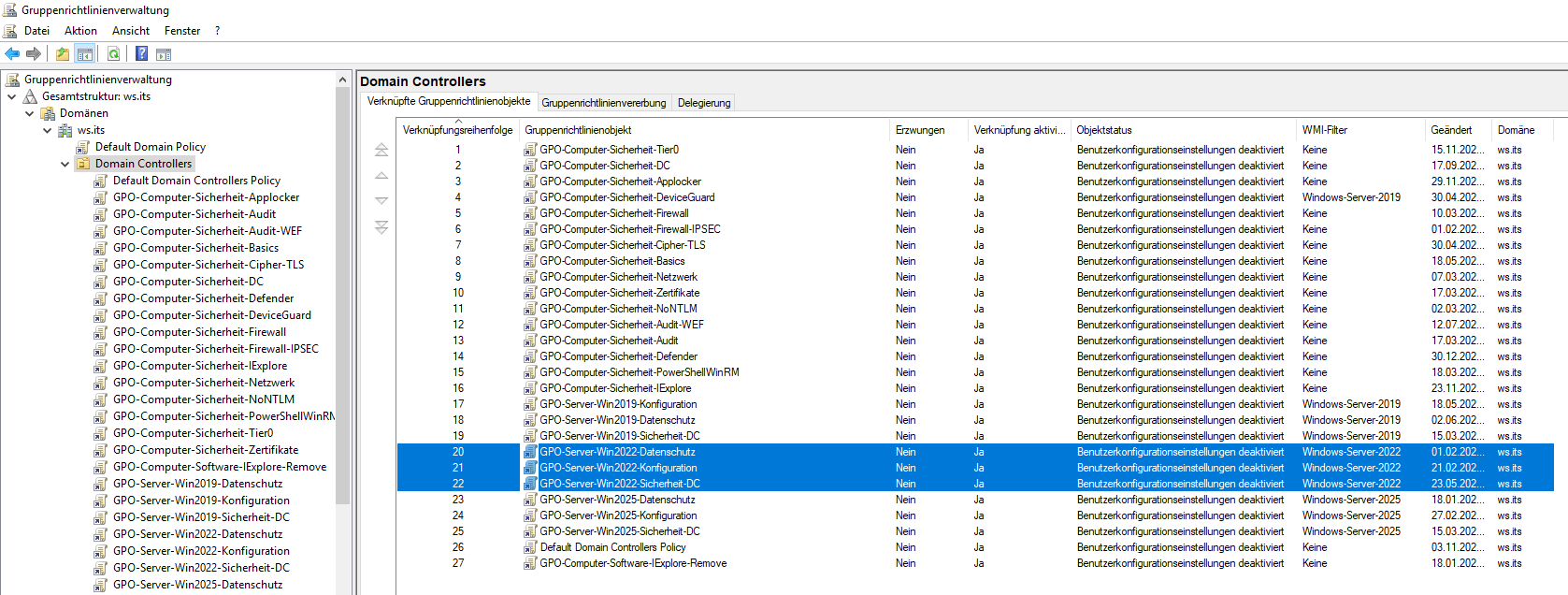
Task: Click Windows-Server-2019 filter in DeviceGuard row
Action: coord(1351,197)
